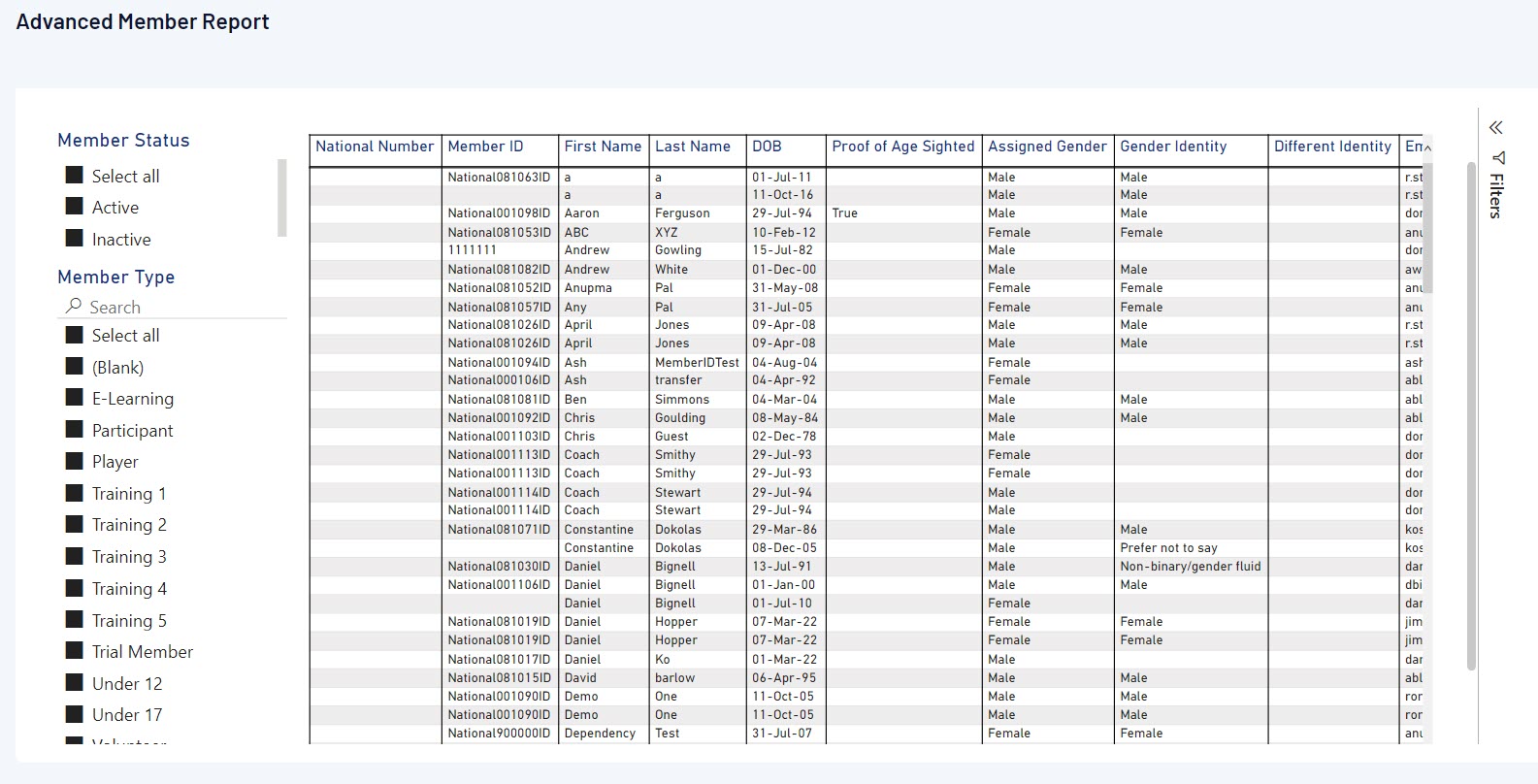The height and width of the screenshot is (784, 1538).
Task: Click the Different Identity column header
Action: point(1332,147)
